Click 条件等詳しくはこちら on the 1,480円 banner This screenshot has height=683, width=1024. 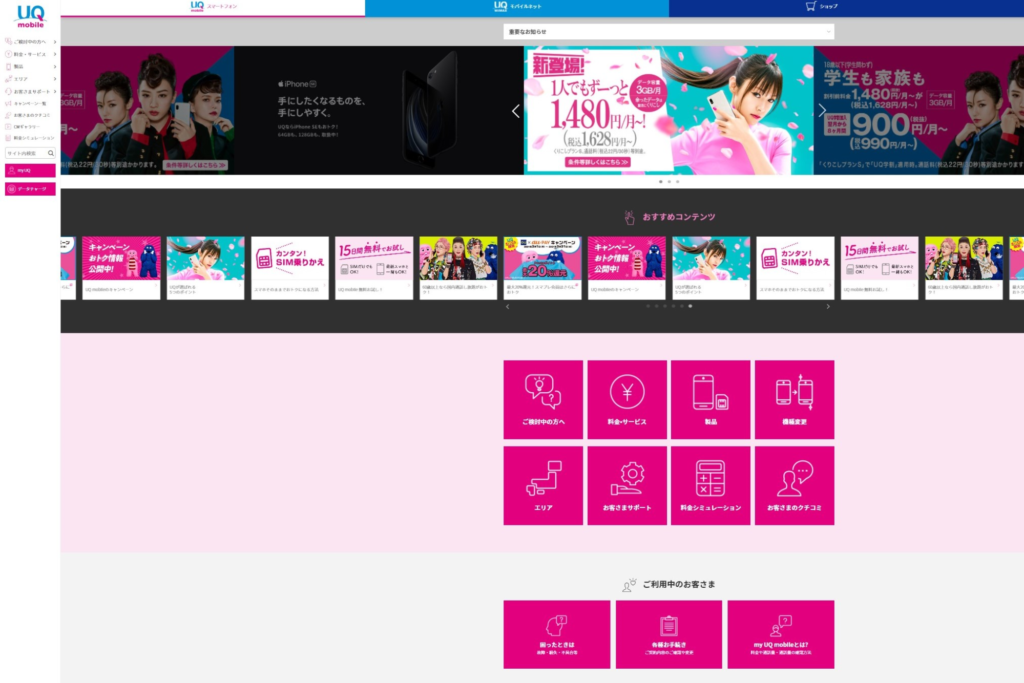tap(598, 162)
